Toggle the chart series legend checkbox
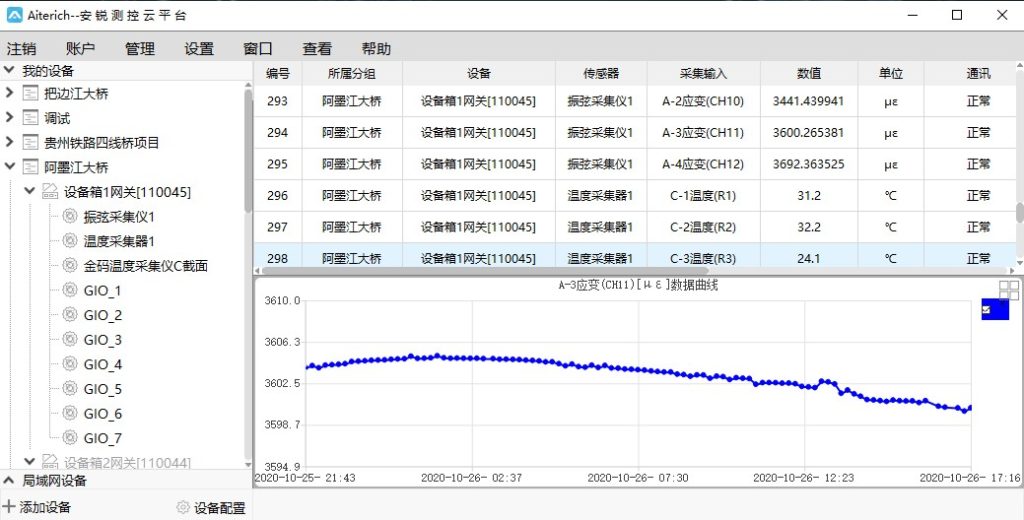The height and width of the screenshot is (520, 1024). [987, 310]
